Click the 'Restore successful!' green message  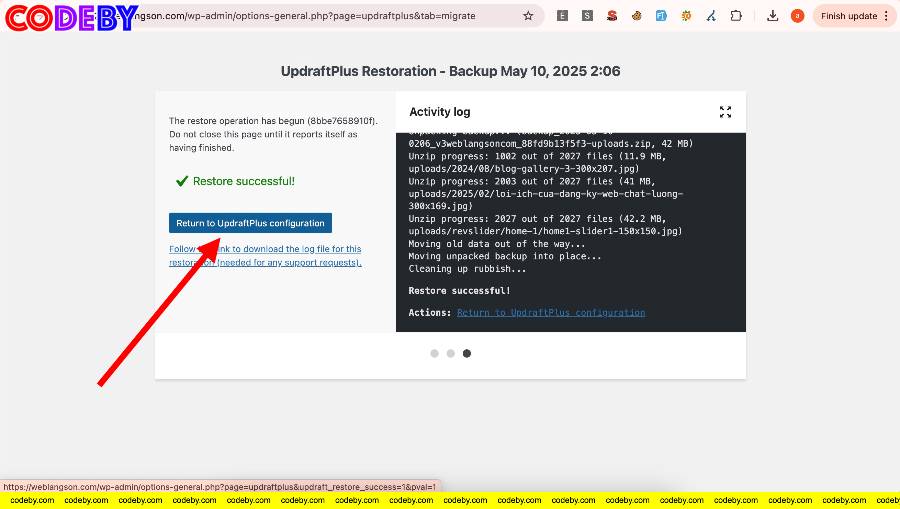[243, 181]
